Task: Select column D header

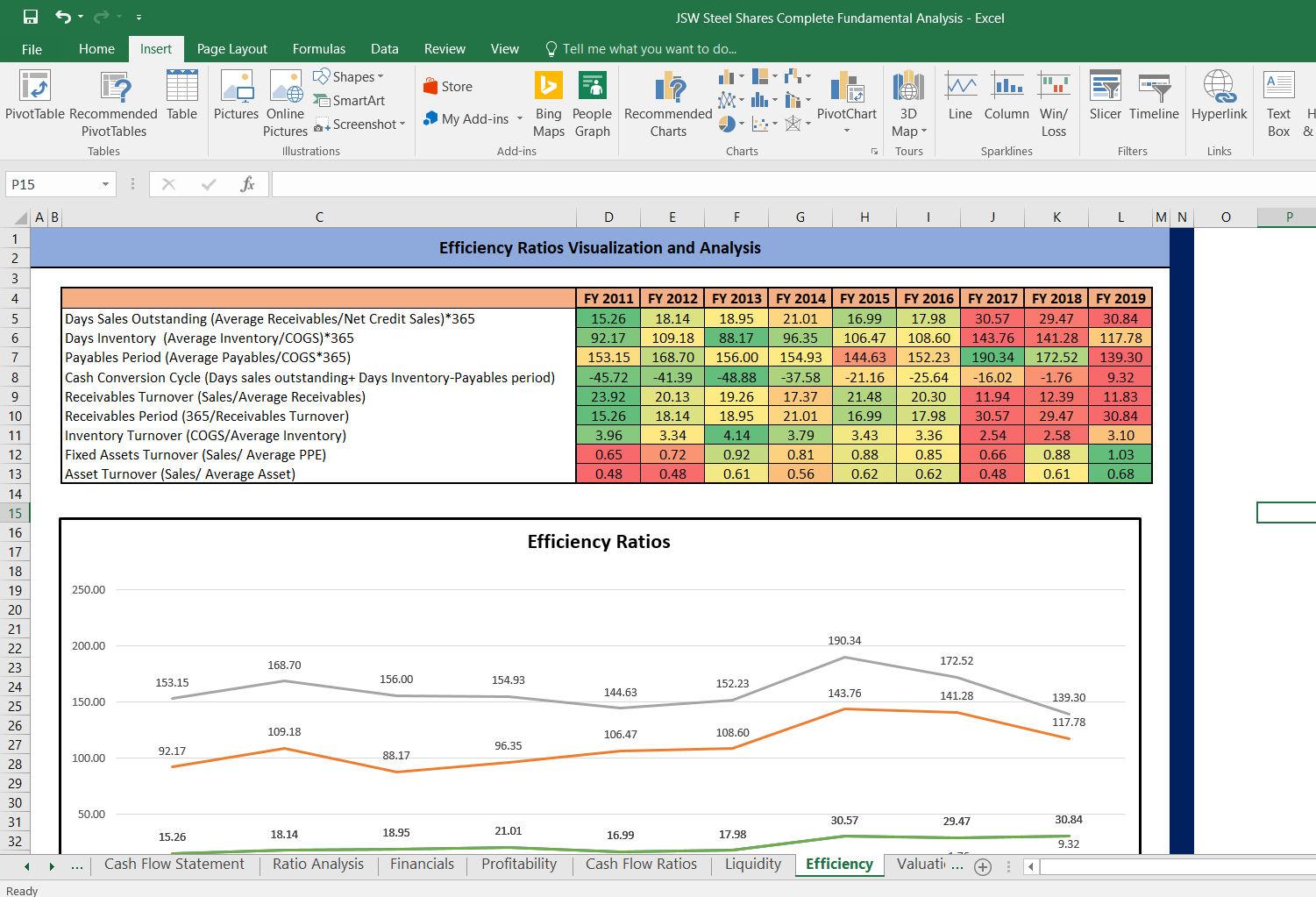Action: [608, 217]
